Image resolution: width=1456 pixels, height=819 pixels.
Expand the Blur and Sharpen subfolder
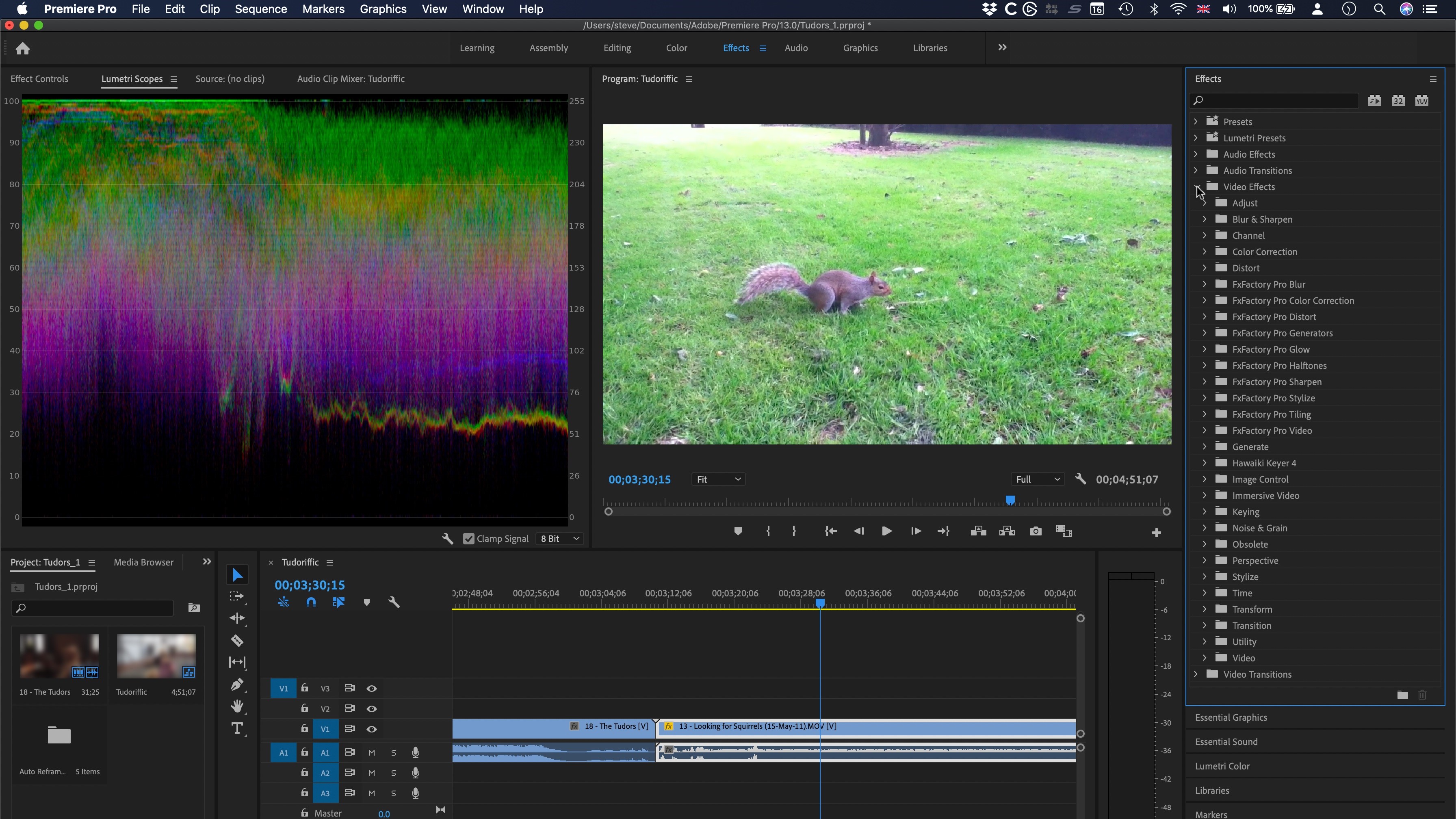[x=1205, y=219]
